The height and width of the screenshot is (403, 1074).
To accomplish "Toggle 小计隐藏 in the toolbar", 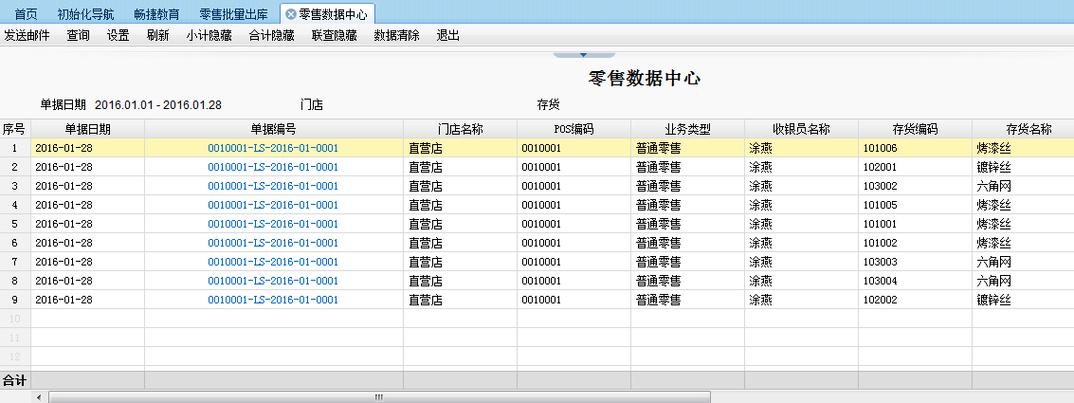I will click(209, 36).
